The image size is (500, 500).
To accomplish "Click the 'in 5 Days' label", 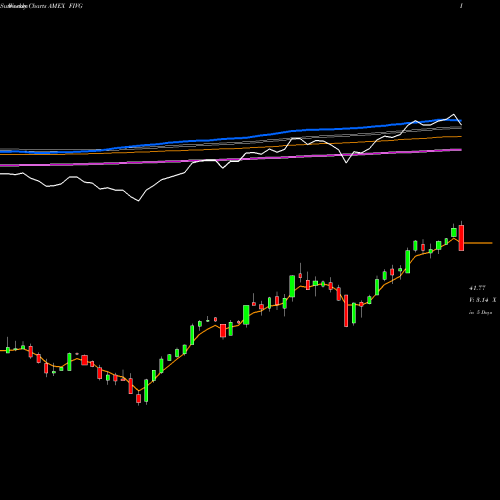I will pyautogui.click(x=480, y=312).
